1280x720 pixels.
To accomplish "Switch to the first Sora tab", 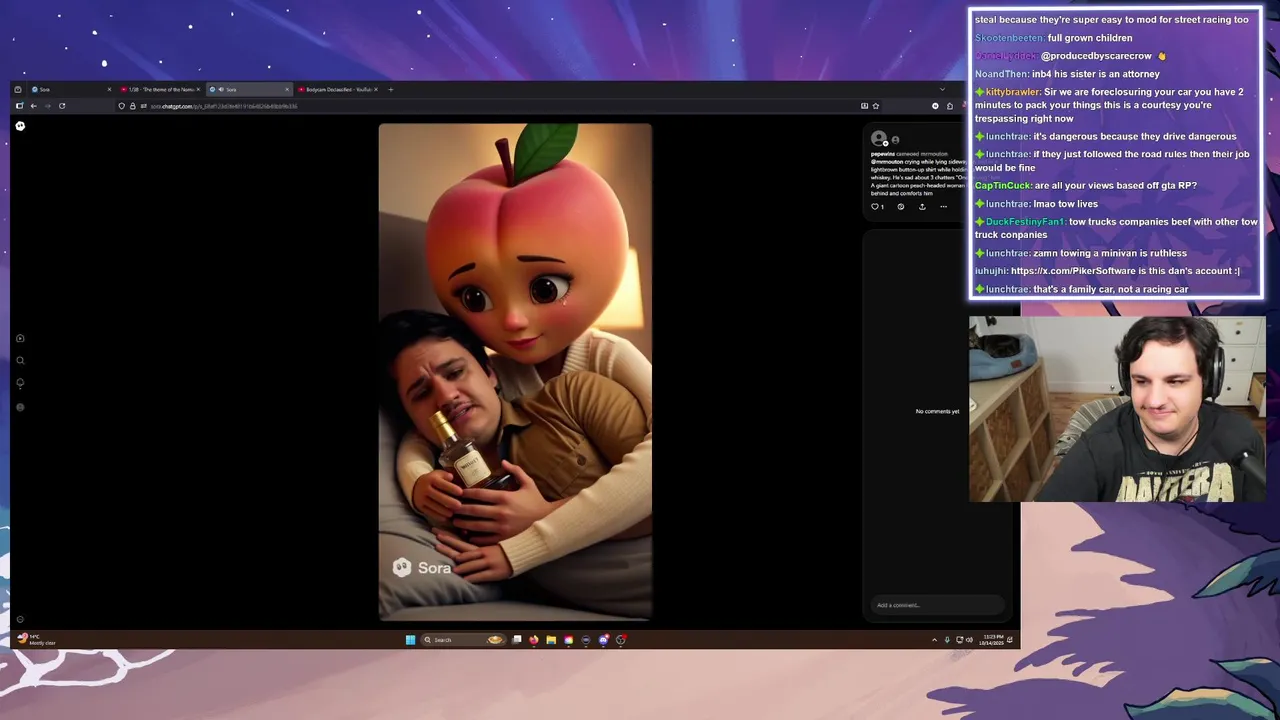I will (69, 90).
